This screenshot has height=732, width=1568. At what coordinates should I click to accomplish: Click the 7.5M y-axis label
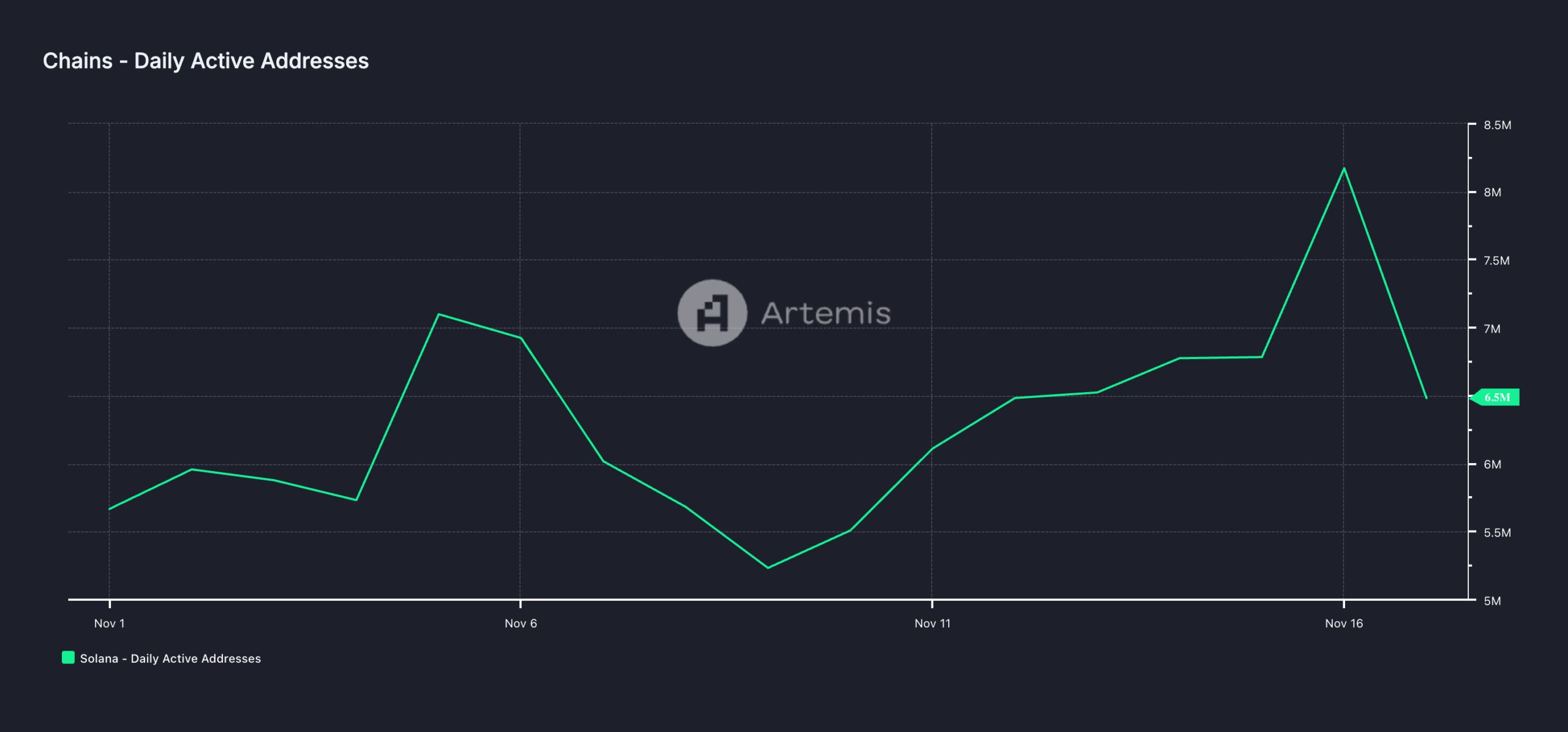tap(1496, 260)
